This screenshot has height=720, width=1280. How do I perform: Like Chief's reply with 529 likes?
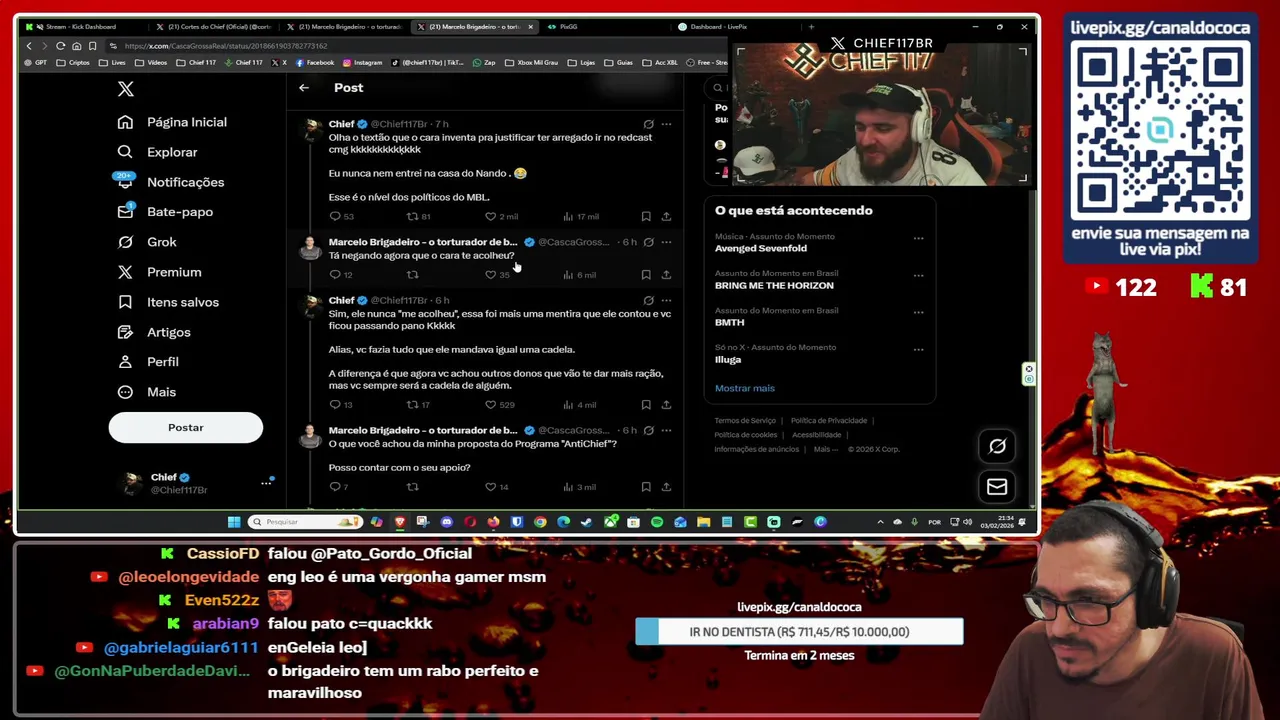[x=500, y=405]
